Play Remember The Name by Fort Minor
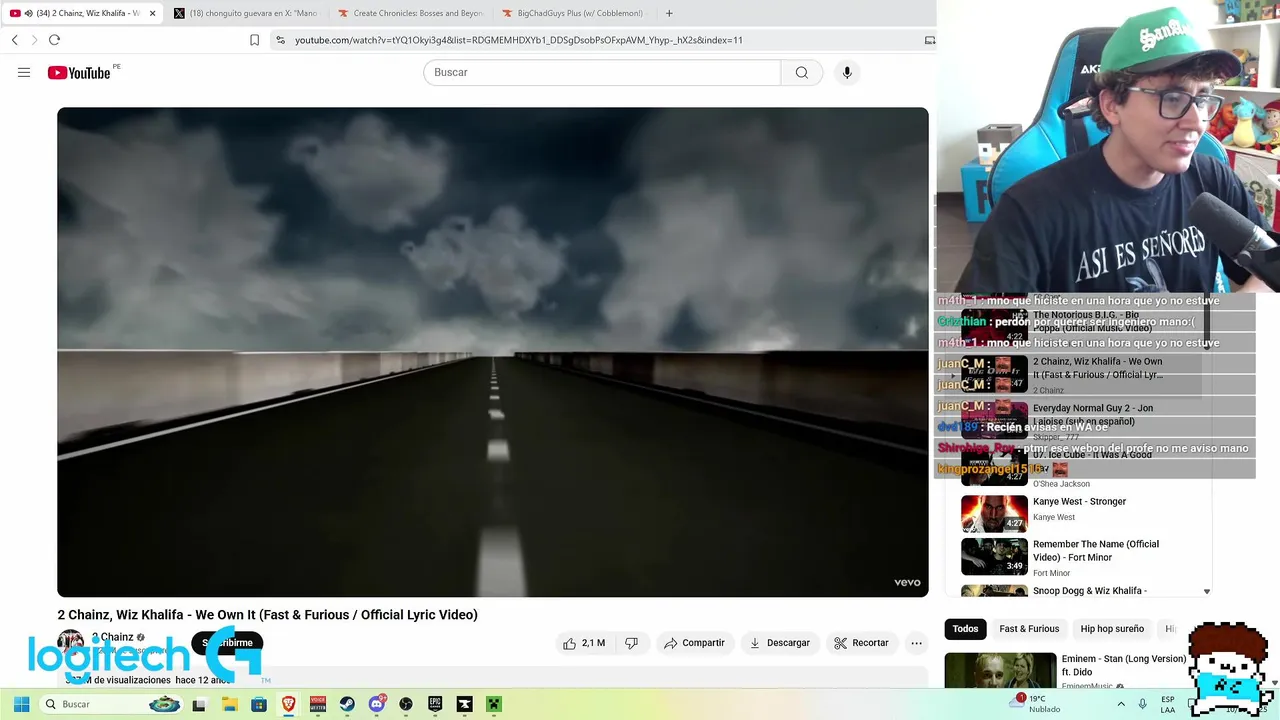 (1096, 550)
